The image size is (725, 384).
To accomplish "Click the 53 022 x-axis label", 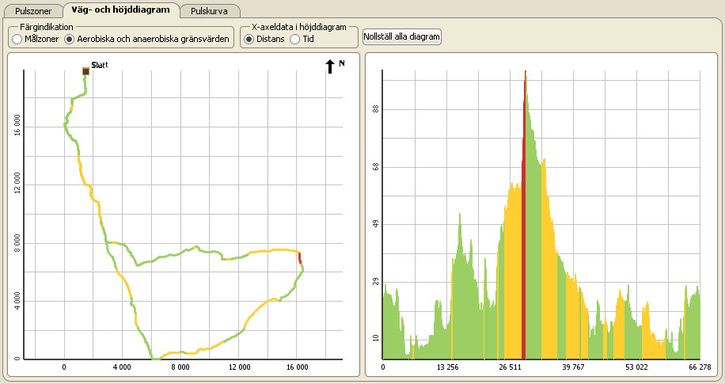I will [636, 367].
